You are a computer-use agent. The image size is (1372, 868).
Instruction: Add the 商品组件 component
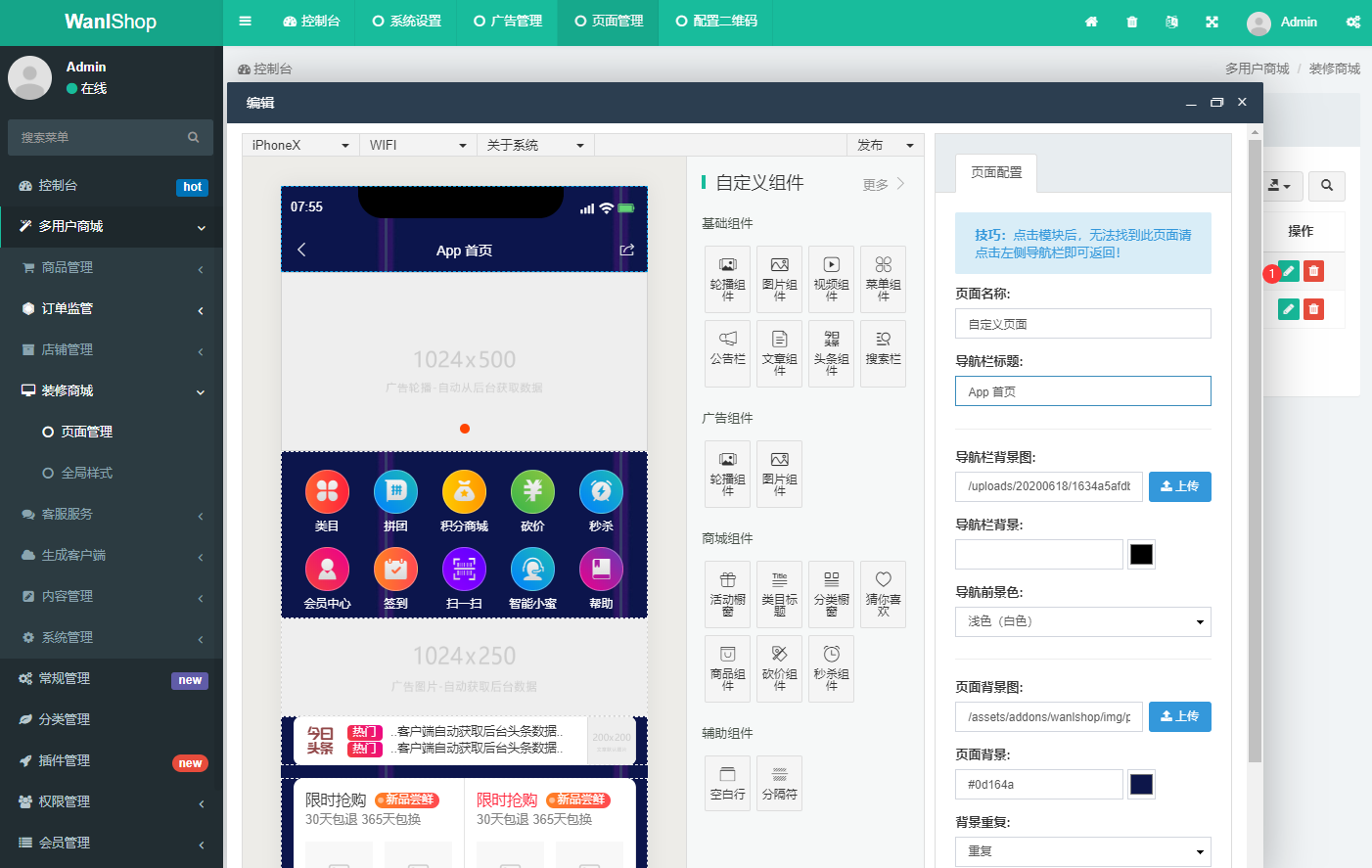coord(727,668)
